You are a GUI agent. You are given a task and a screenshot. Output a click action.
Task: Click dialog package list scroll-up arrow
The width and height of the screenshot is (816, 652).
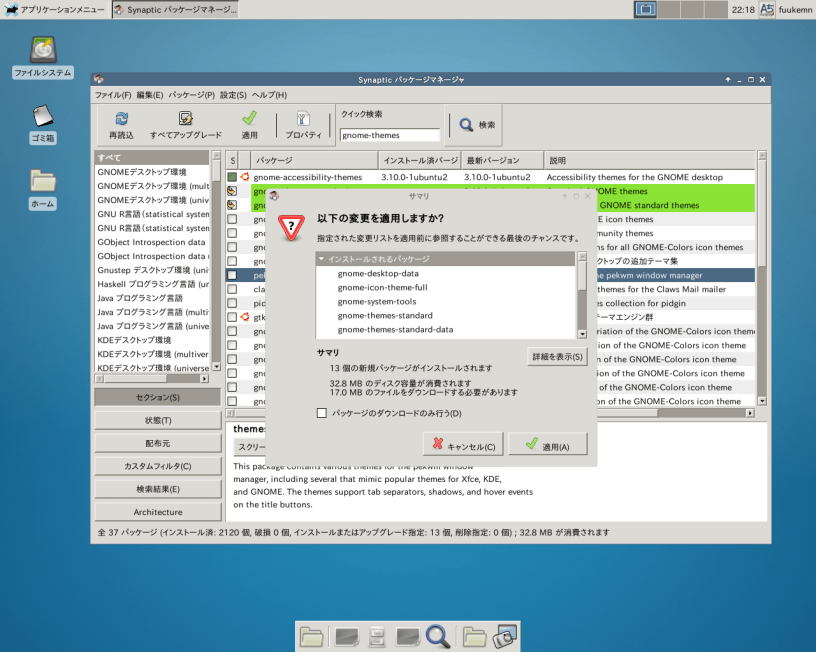point(582,257)
